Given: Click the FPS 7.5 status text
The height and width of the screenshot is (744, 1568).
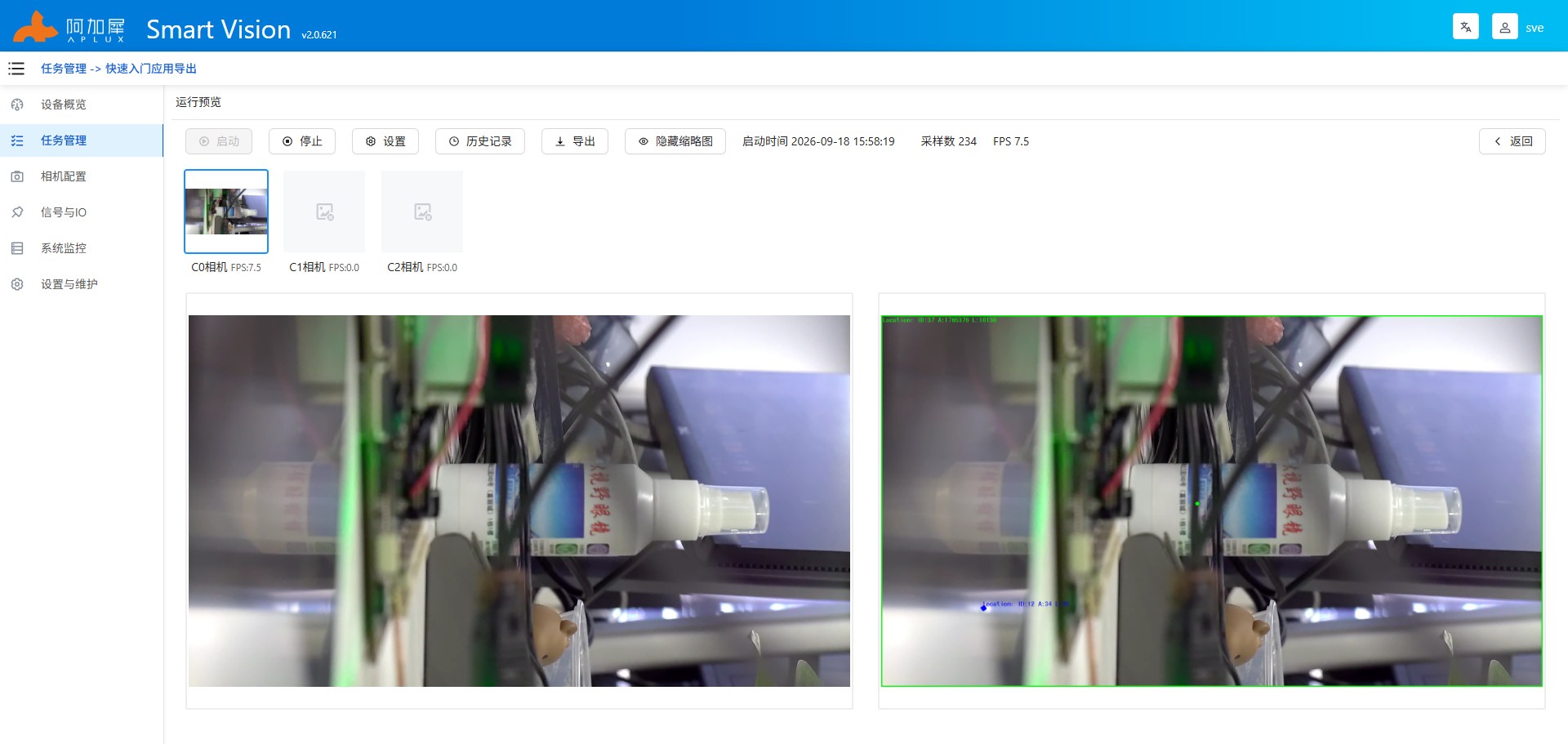Looking at the screenshot, I should coord(1011,141).
